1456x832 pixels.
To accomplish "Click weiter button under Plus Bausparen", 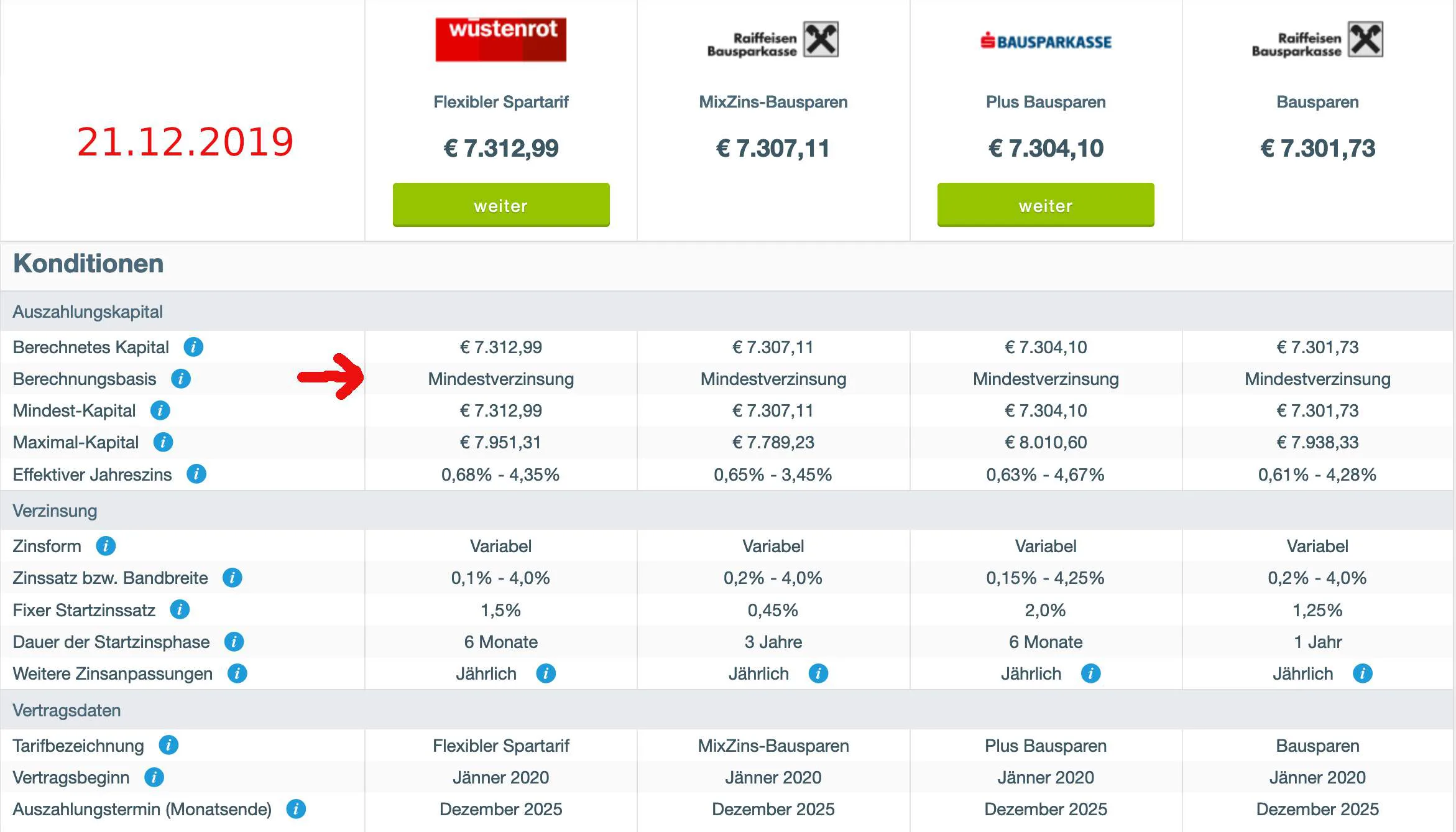I will pos(1046,205).
